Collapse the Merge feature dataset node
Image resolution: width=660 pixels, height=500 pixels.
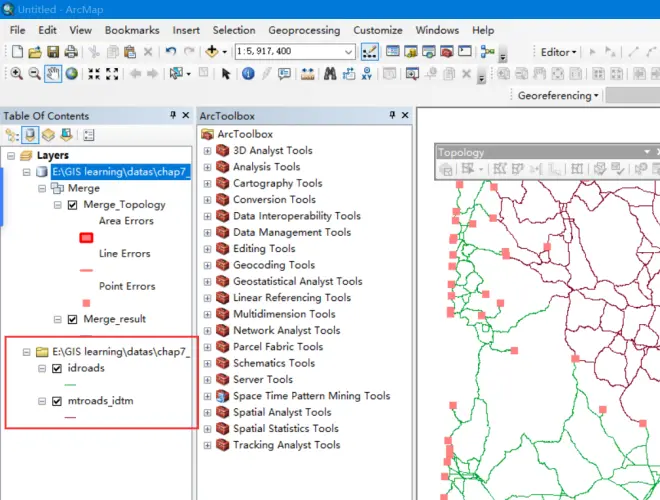42,189
